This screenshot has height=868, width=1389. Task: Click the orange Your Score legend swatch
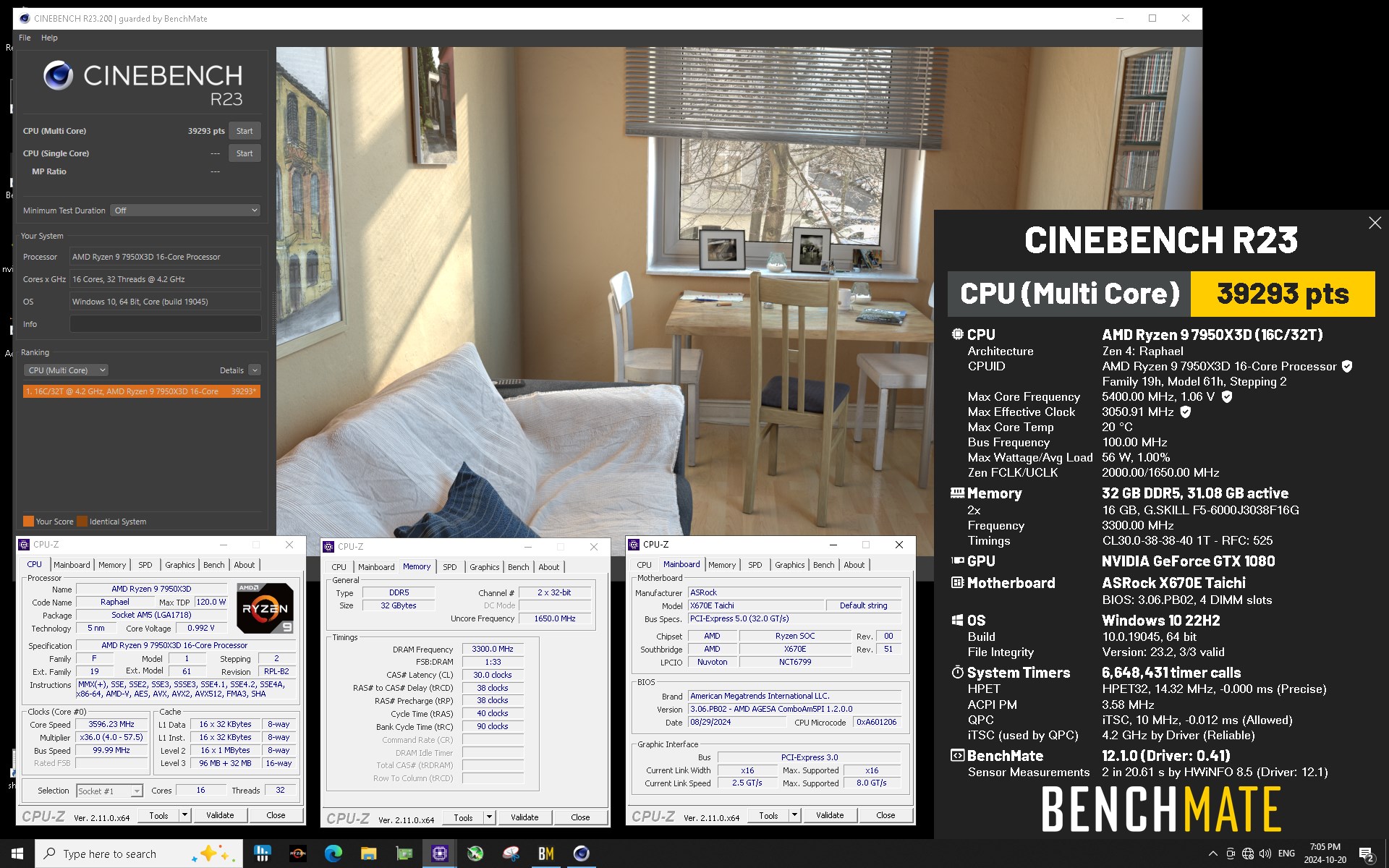click(28, 522)
